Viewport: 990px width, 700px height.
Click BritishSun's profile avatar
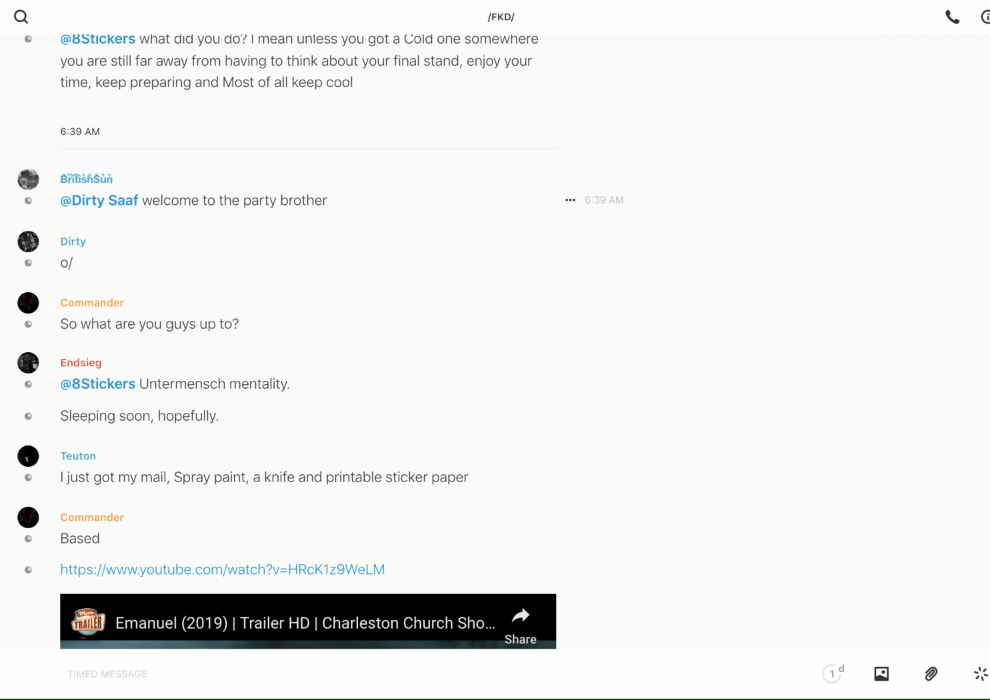tap(28, 180)
